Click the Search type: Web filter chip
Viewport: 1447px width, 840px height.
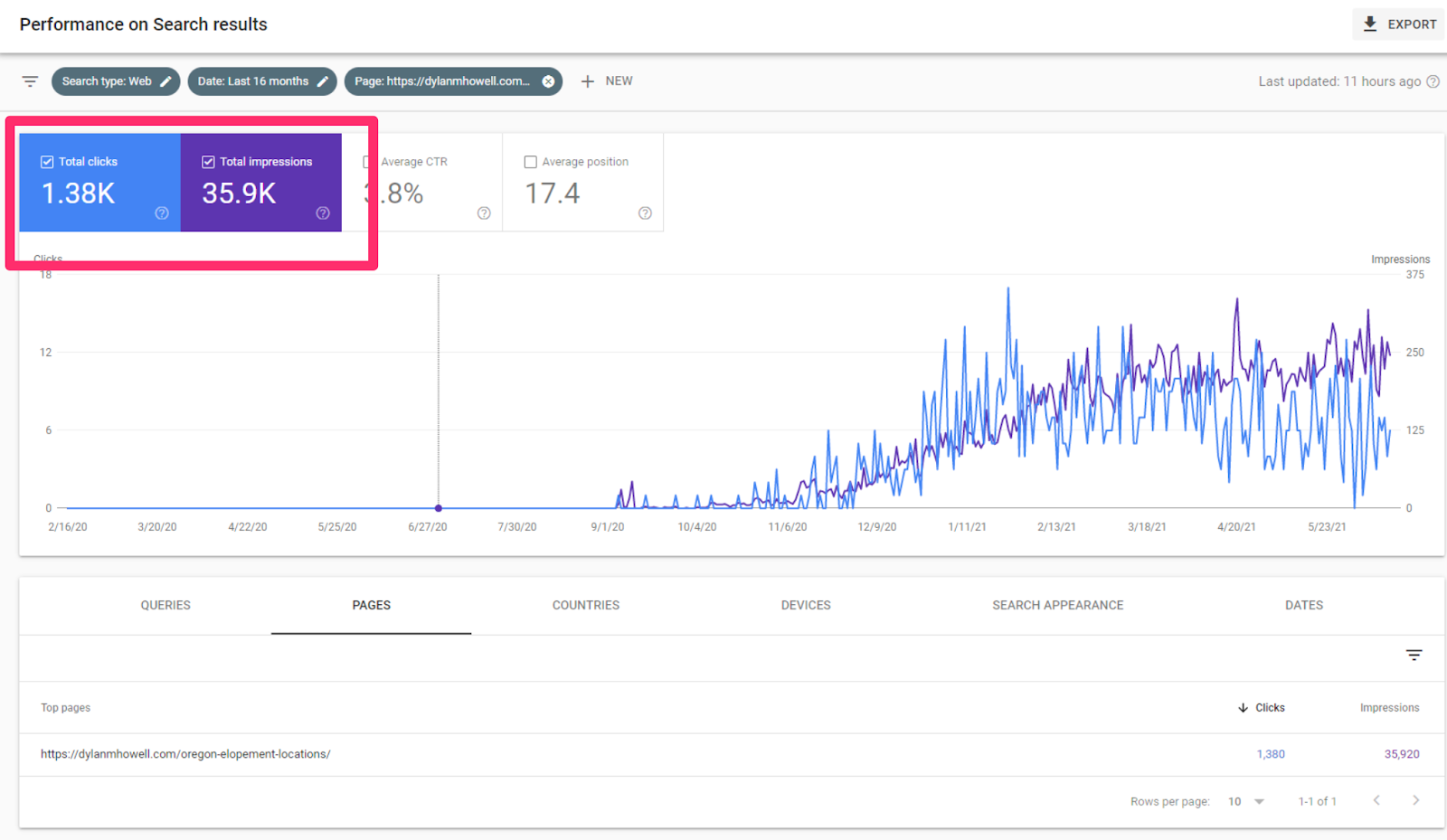(116, 81)
